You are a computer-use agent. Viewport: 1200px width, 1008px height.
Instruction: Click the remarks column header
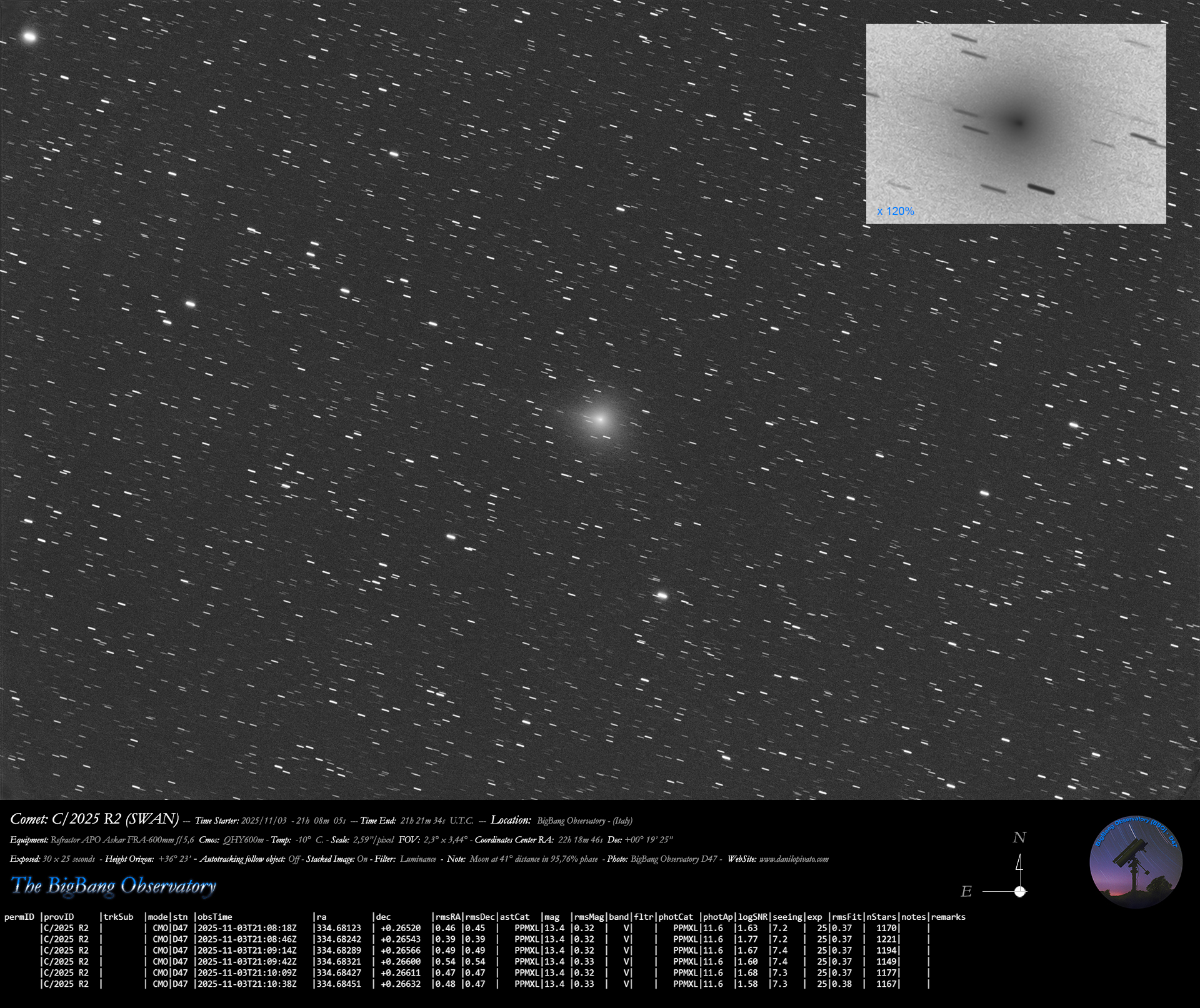[948, 917]
